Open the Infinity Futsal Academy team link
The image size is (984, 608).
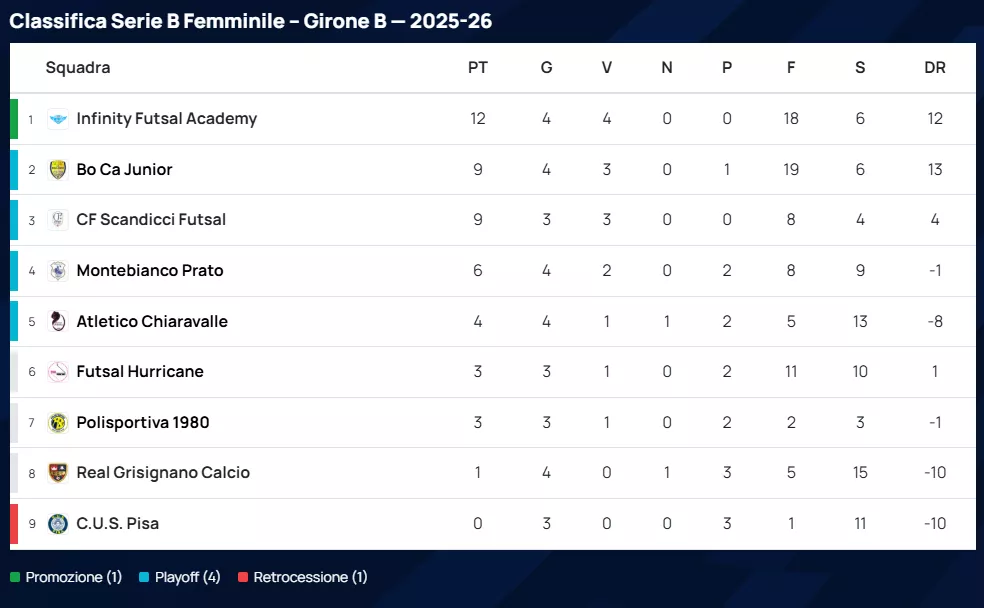click(x=166, y=119)
